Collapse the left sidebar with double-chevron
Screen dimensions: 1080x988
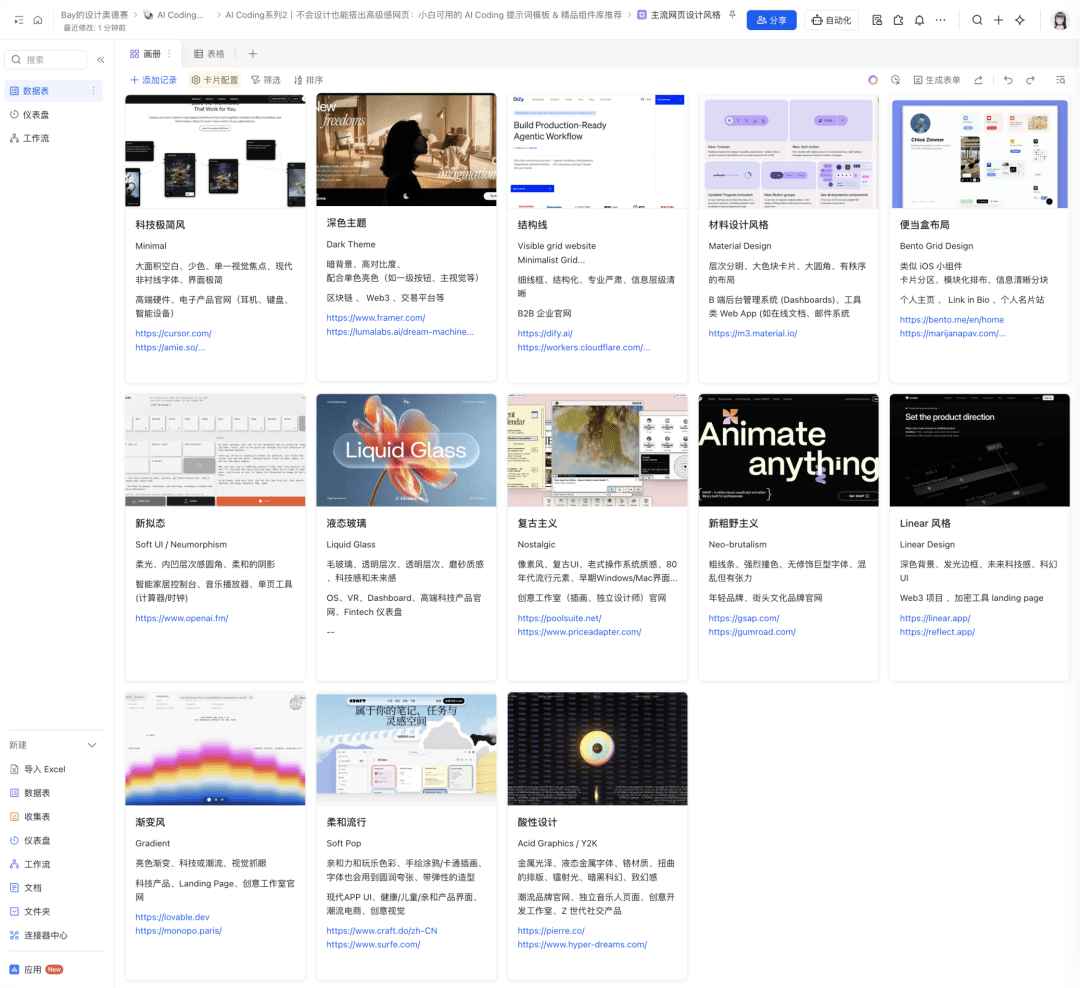[100, 60]
